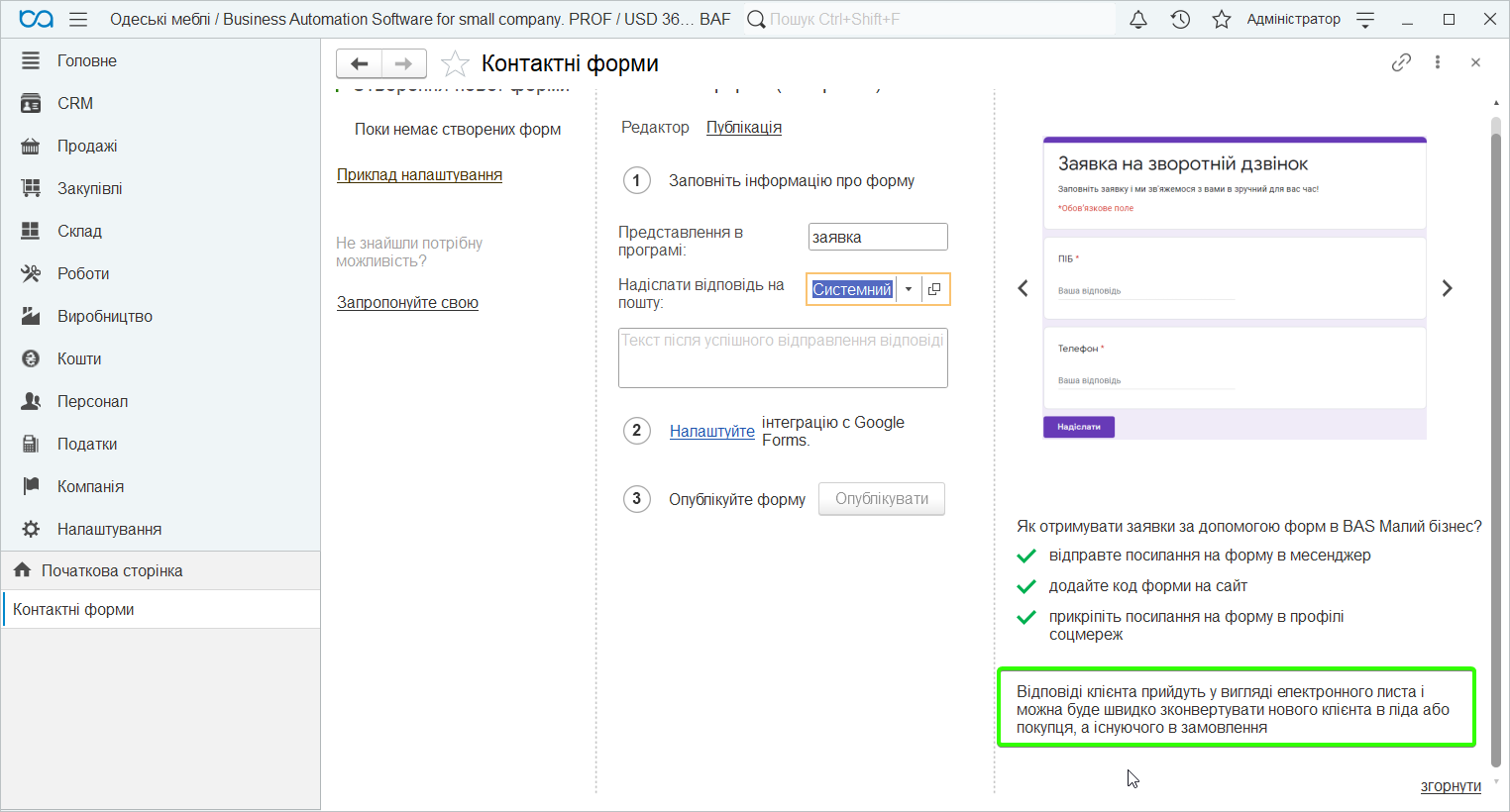This screenshot has height=812, width=1510.
Task: Open history clock icon
Action: coord(1180,19)
